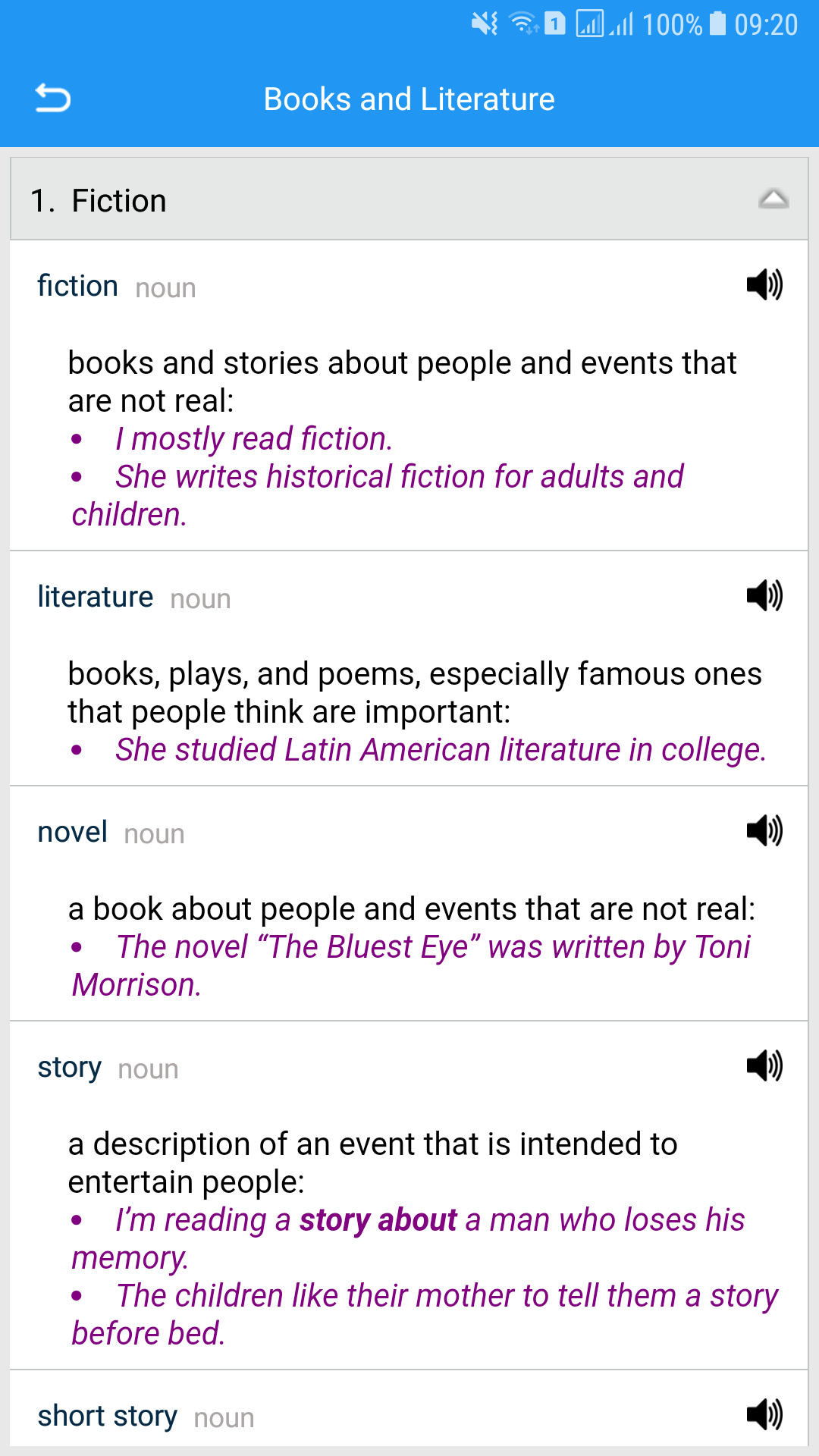The width and height of the screenshot is (819, 1456).
Task: Tap the battery icon in status bar
Action: coord(717,24)
